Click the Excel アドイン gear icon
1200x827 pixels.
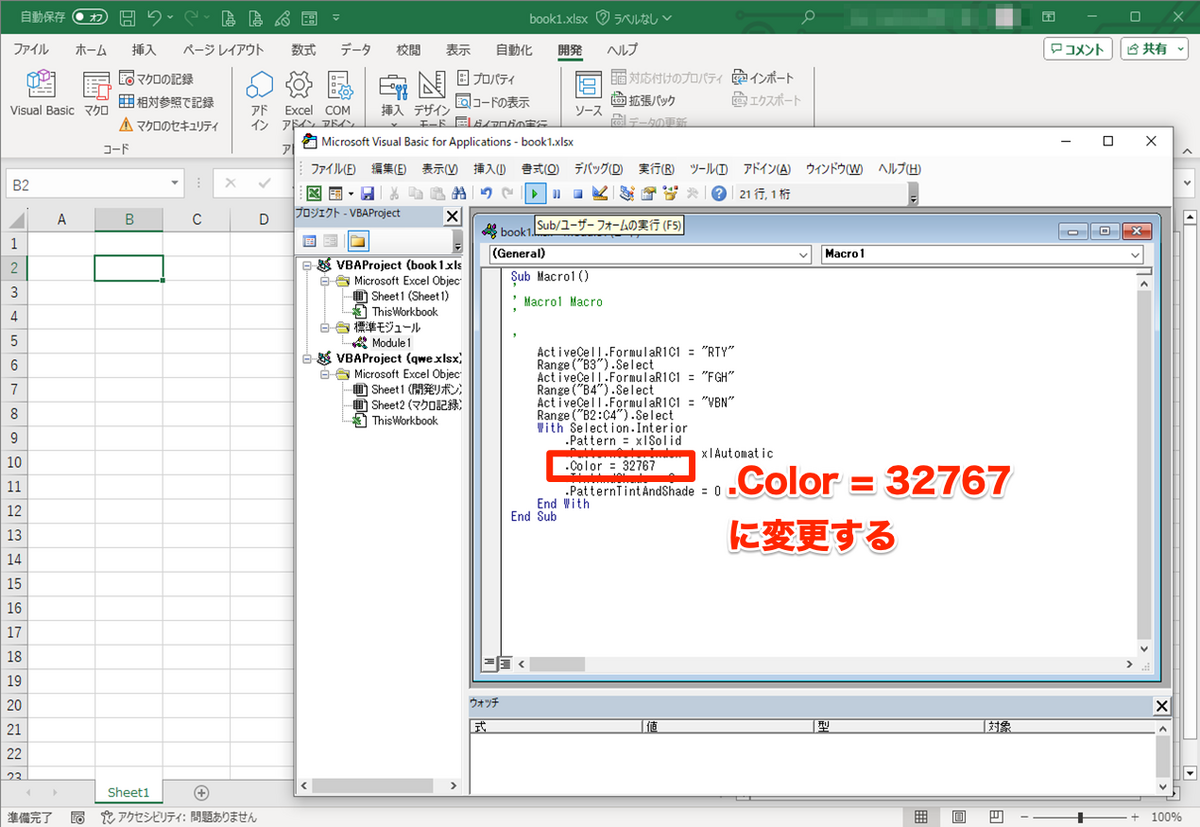[298, 84]
